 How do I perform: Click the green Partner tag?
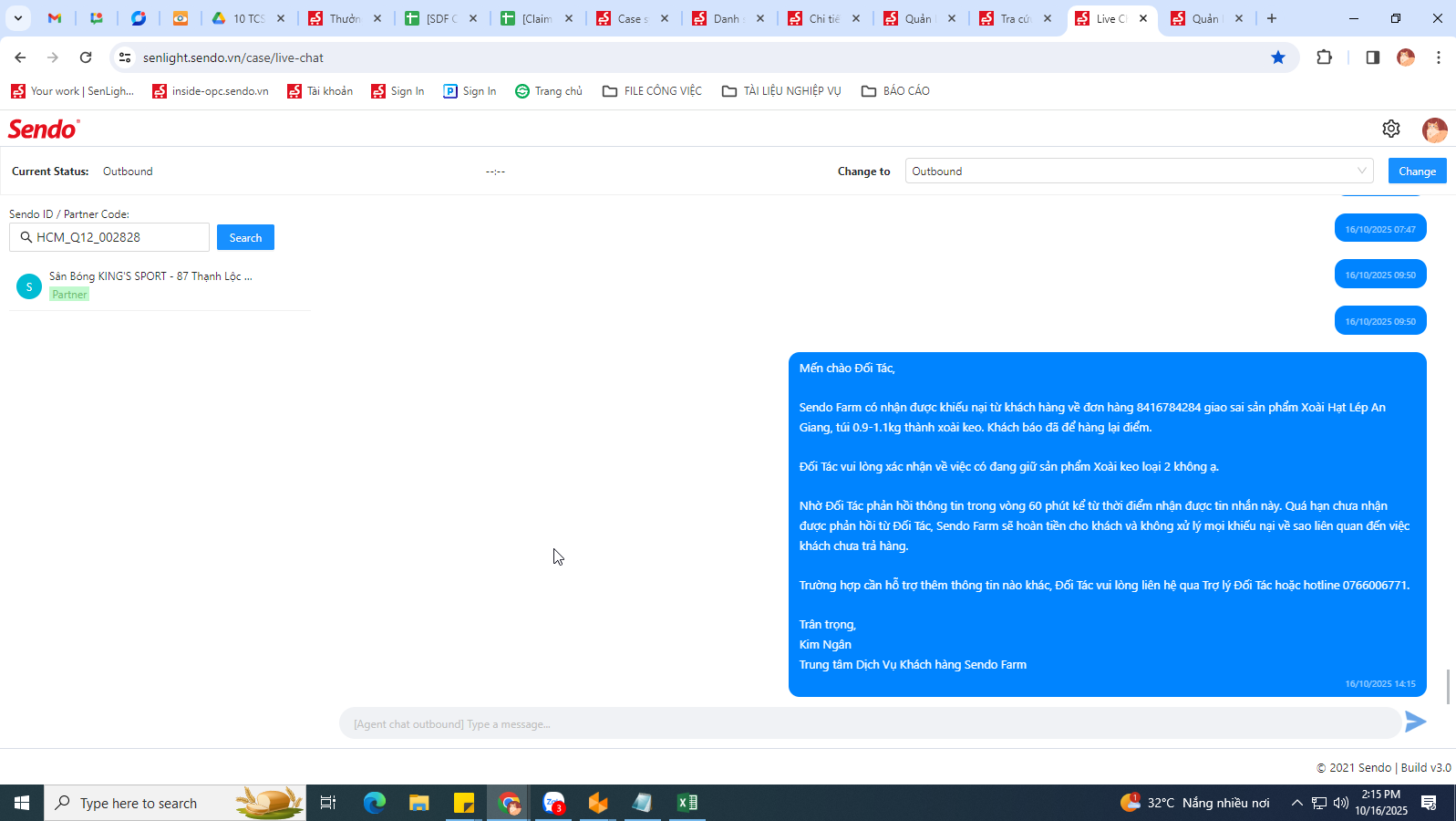coord(69,294)
